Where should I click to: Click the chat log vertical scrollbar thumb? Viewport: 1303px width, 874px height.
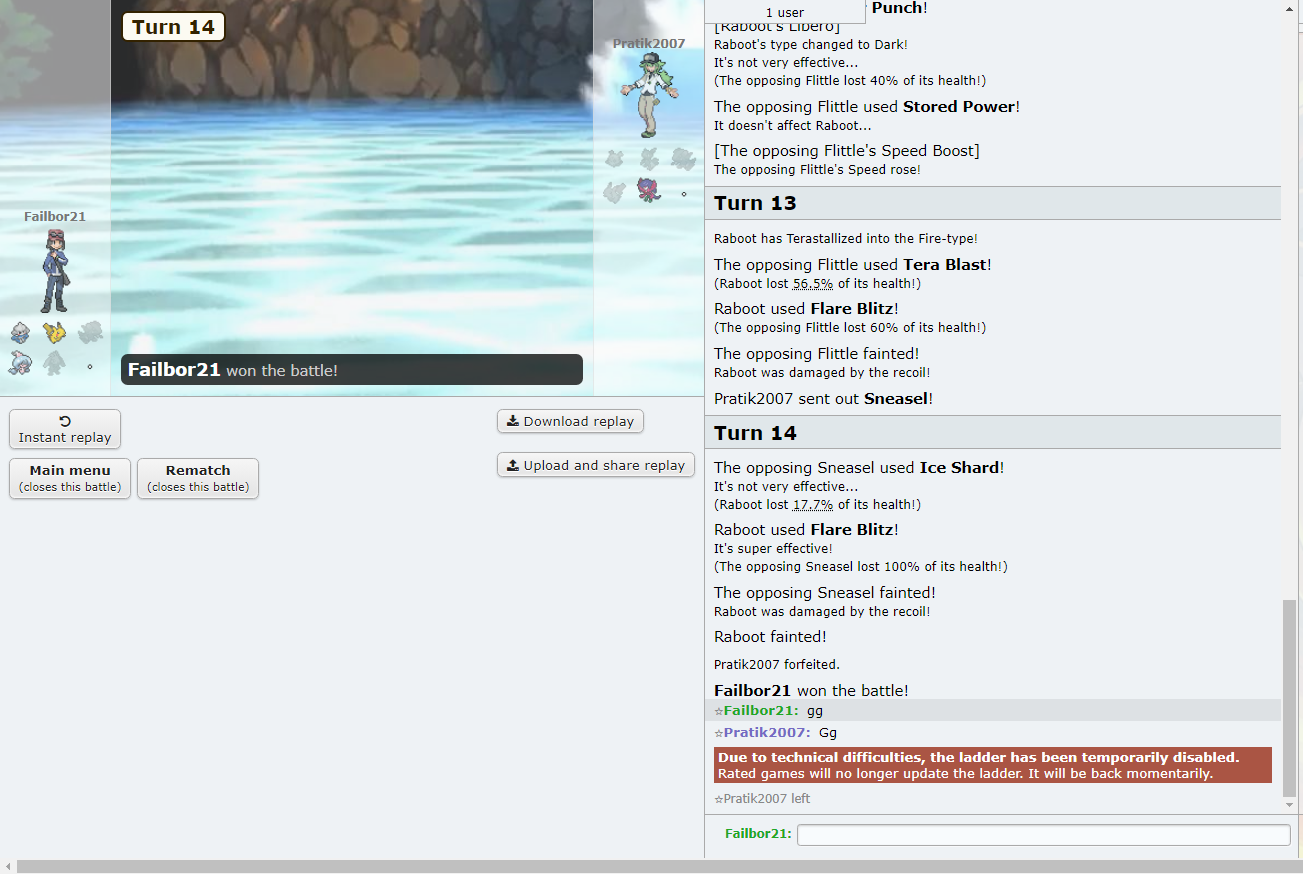click(x=1291, y=698)
